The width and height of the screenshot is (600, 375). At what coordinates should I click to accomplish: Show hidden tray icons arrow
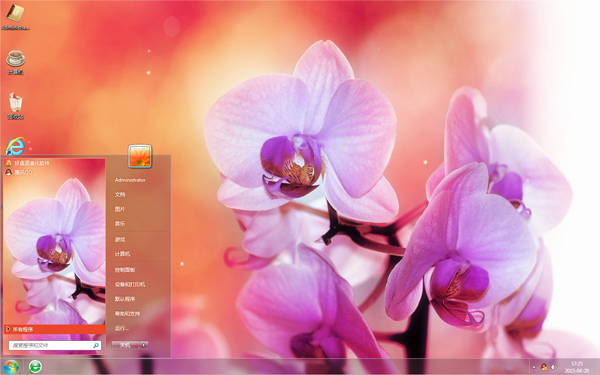coord(534,367)
